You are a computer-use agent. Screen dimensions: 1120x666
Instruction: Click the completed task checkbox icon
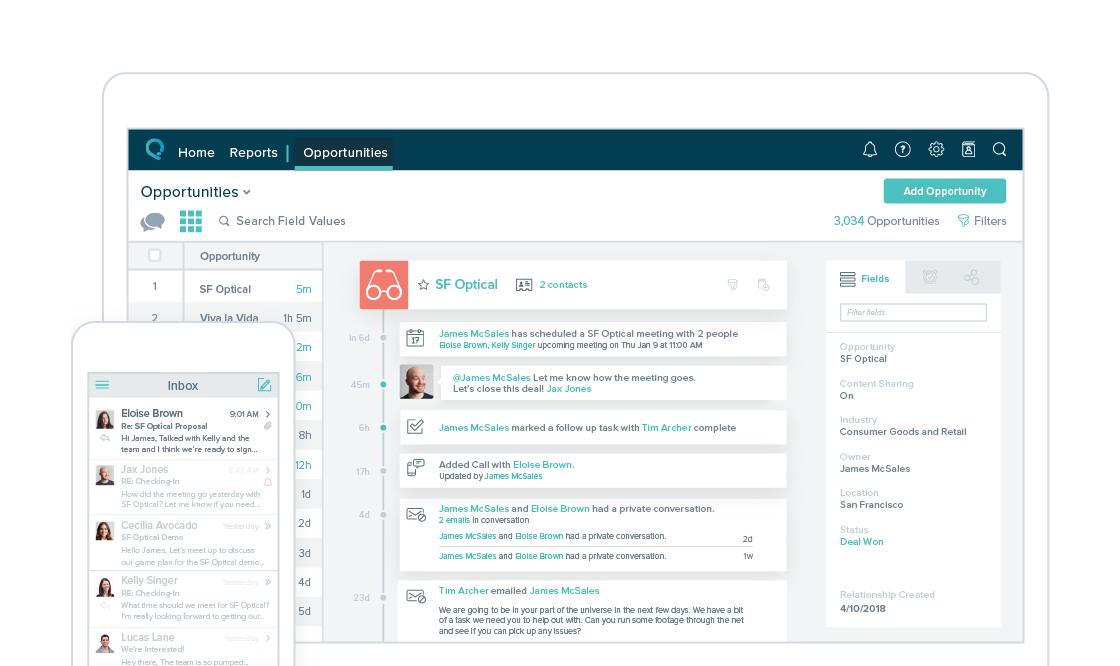point(415,427)
